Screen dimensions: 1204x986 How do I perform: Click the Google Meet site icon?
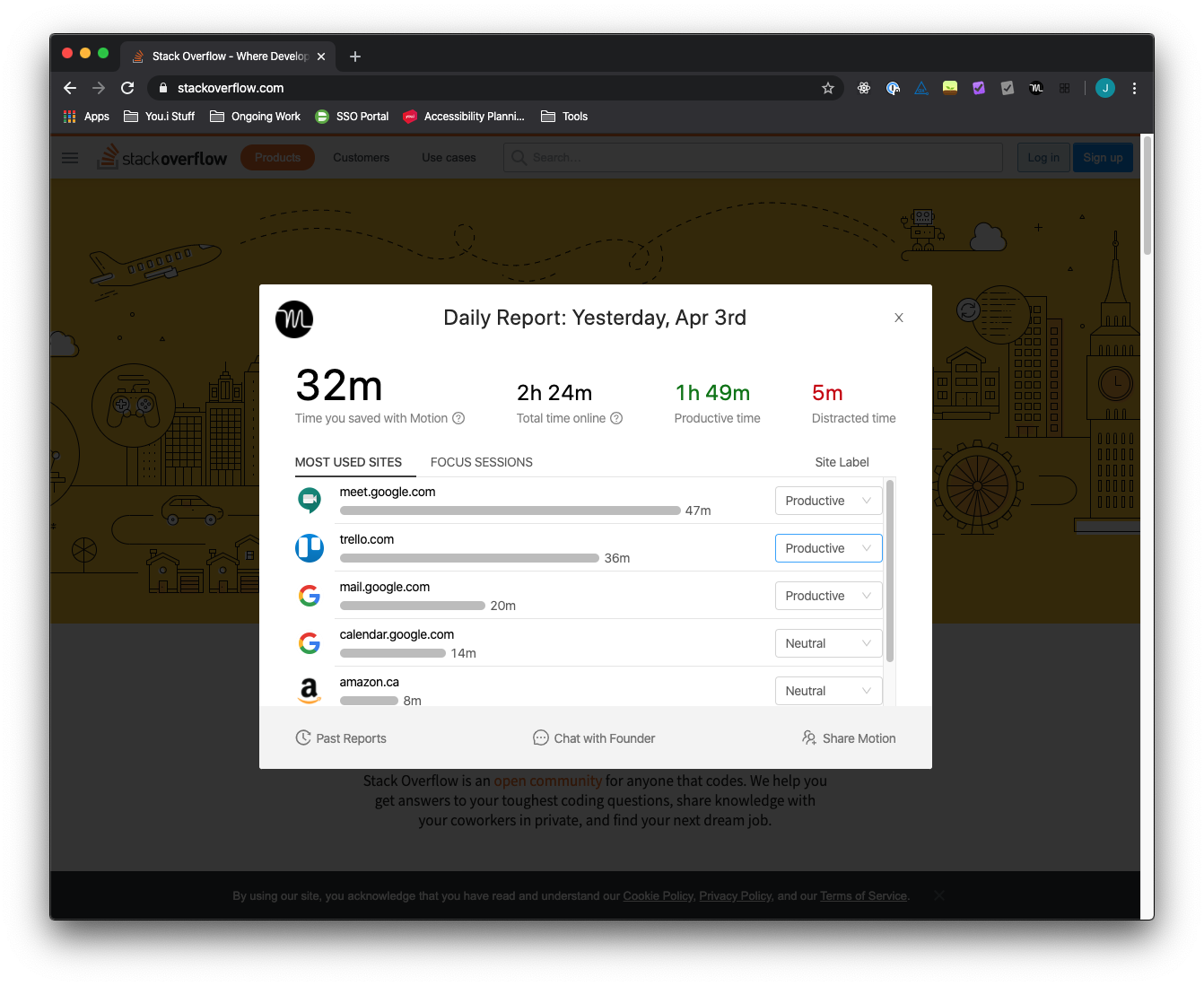[310, 500]
